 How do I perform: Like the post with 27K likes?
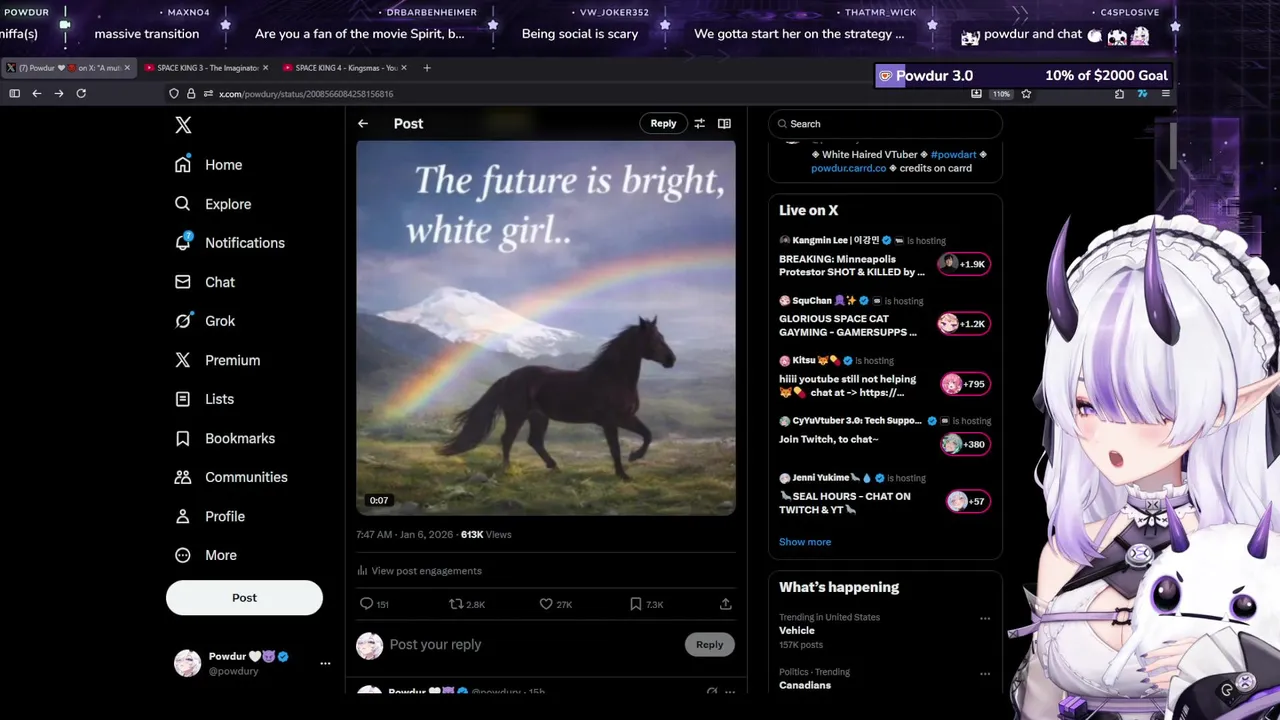(x=555, y=604)
